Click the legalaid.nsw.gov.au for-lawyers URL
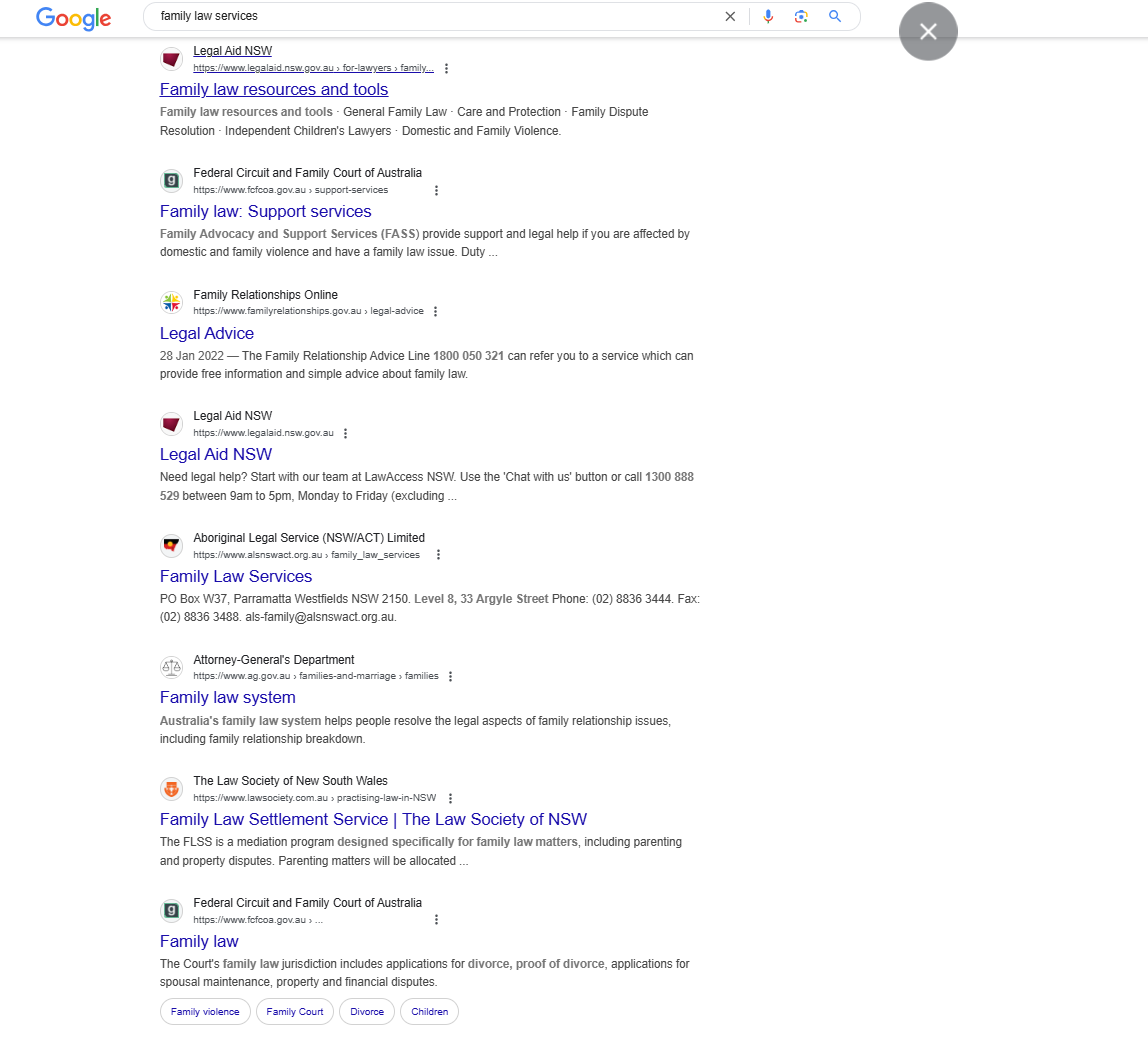The width and height of the screenshot is (1148, 1043). pyautogui.click(x=313, y=68)
